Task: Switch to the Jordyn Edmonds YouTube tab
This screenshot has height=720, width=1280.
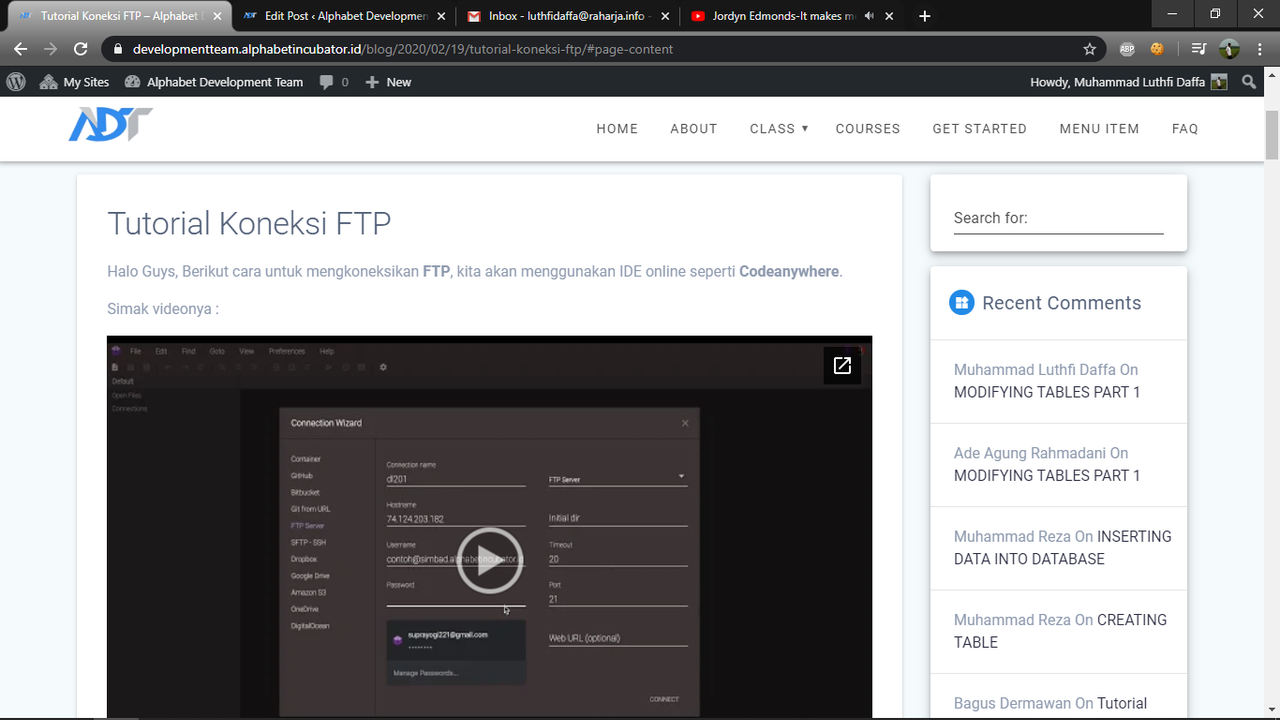Action: point(791,16)
